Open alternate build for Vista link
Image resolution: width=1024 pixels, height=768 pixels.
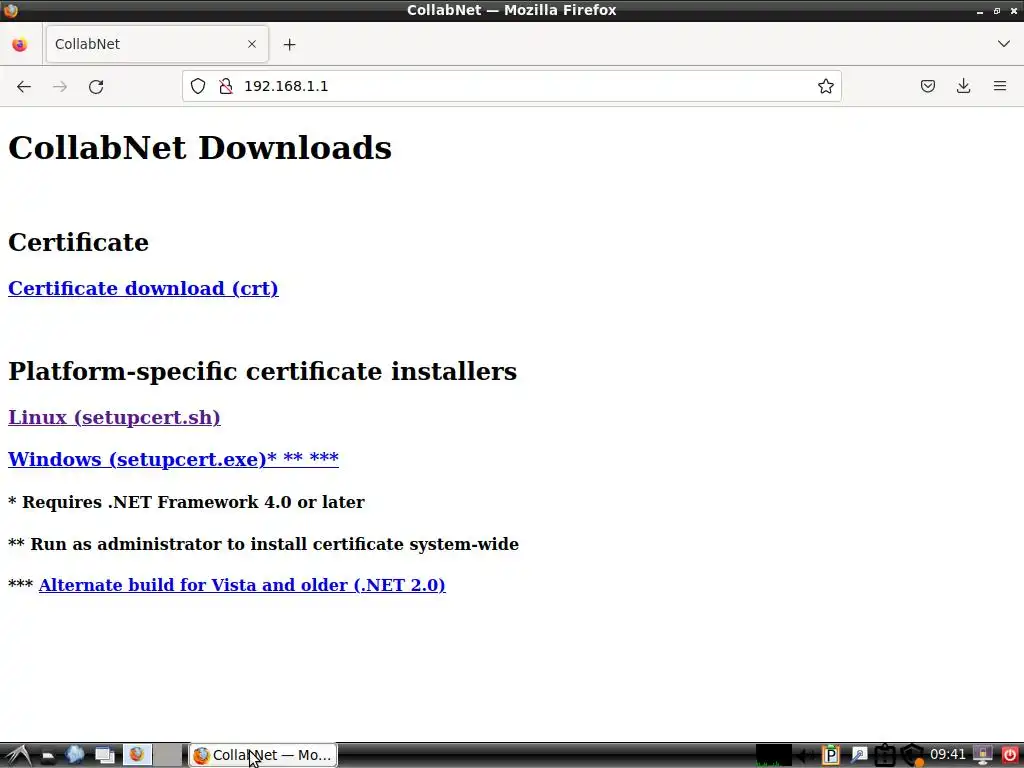242,585
